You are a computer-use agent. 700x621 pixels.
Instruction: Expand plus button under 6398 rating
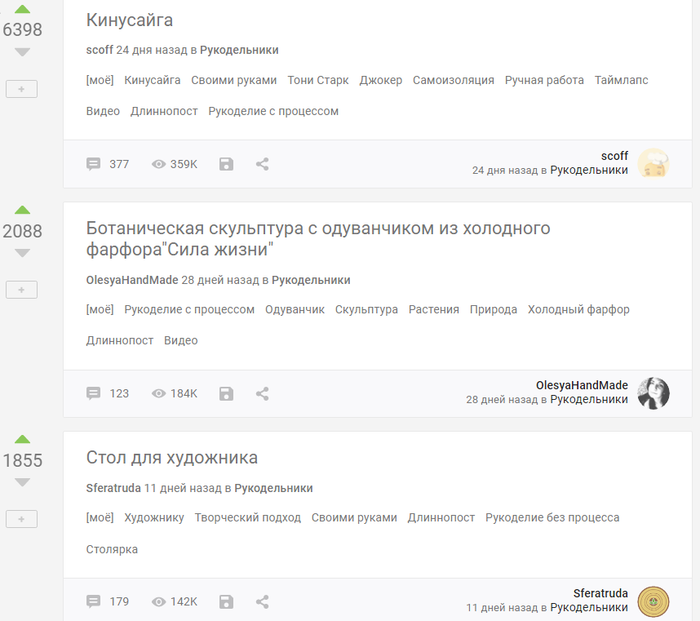[22, 89]
